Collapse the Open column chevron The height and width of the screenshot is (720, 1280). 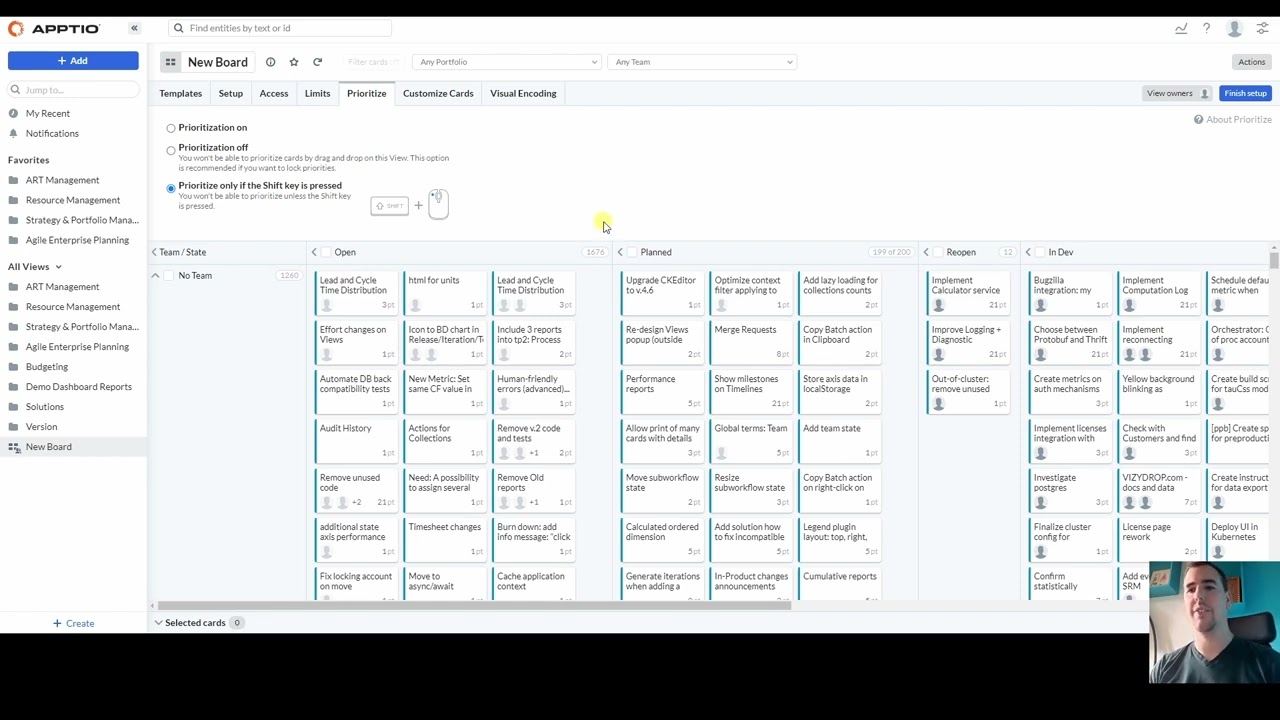[314, 252]
